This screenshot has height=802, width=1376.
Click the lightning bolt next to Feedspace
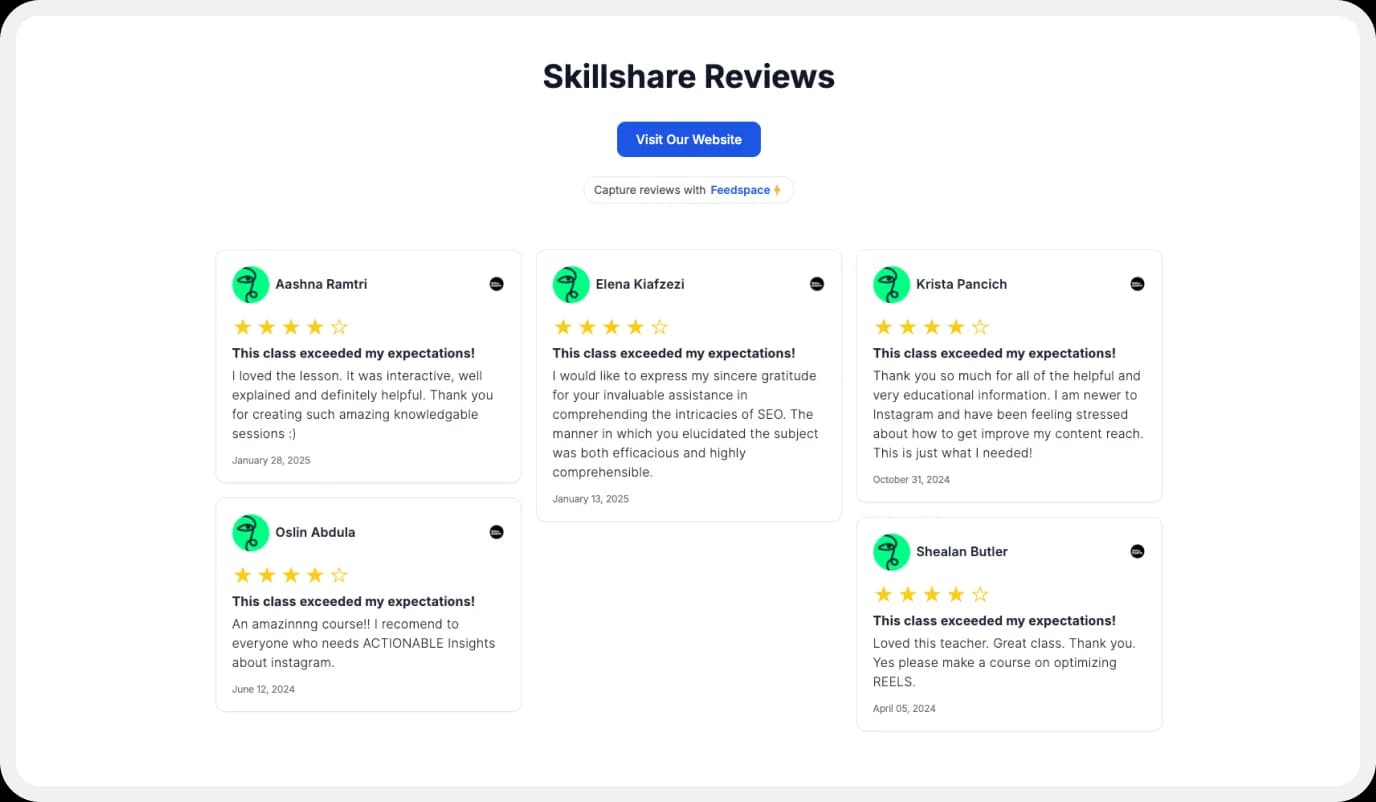point(775,189)
